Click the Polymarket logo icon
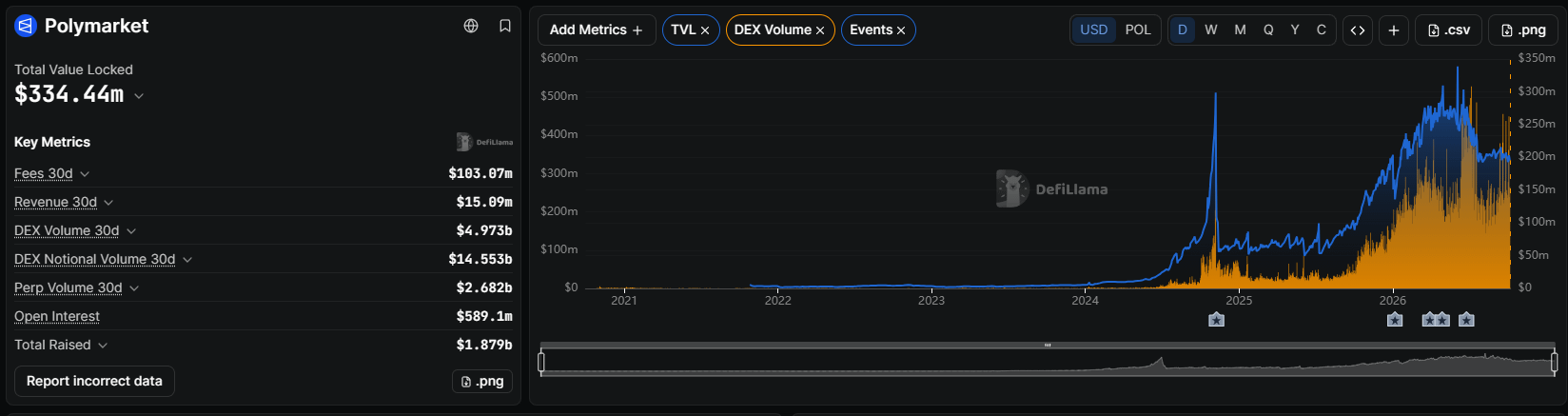 pyautogui.click(x=26, y=26)
